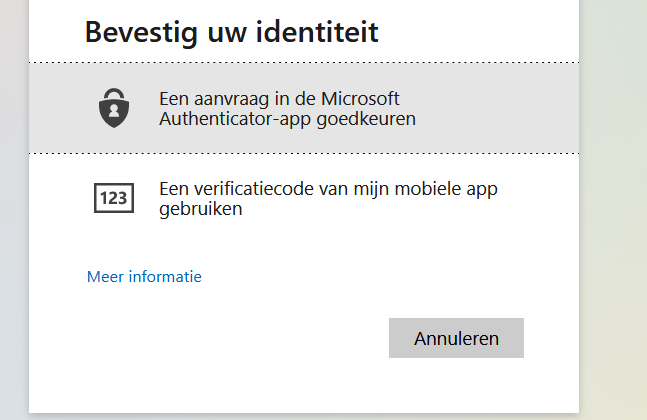This screenshot has width=647, height=420.
Task: Select the highlighted Authenticator-app goedkeuren row
Action: 304,108
